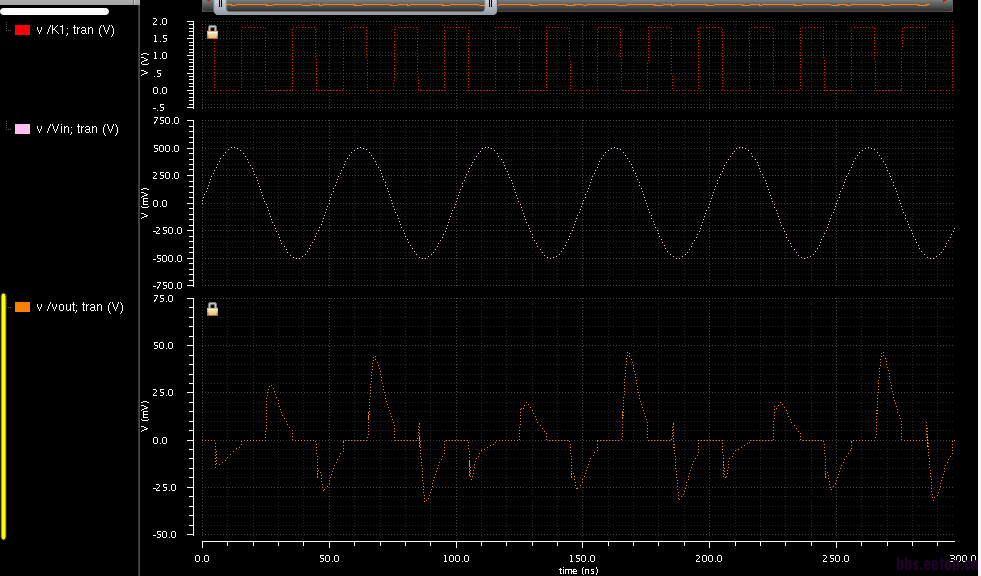The width and height of the screenshot is (981, 576).
Task: Click the zoom overview bar between its two handles
Action: [355, 5]
